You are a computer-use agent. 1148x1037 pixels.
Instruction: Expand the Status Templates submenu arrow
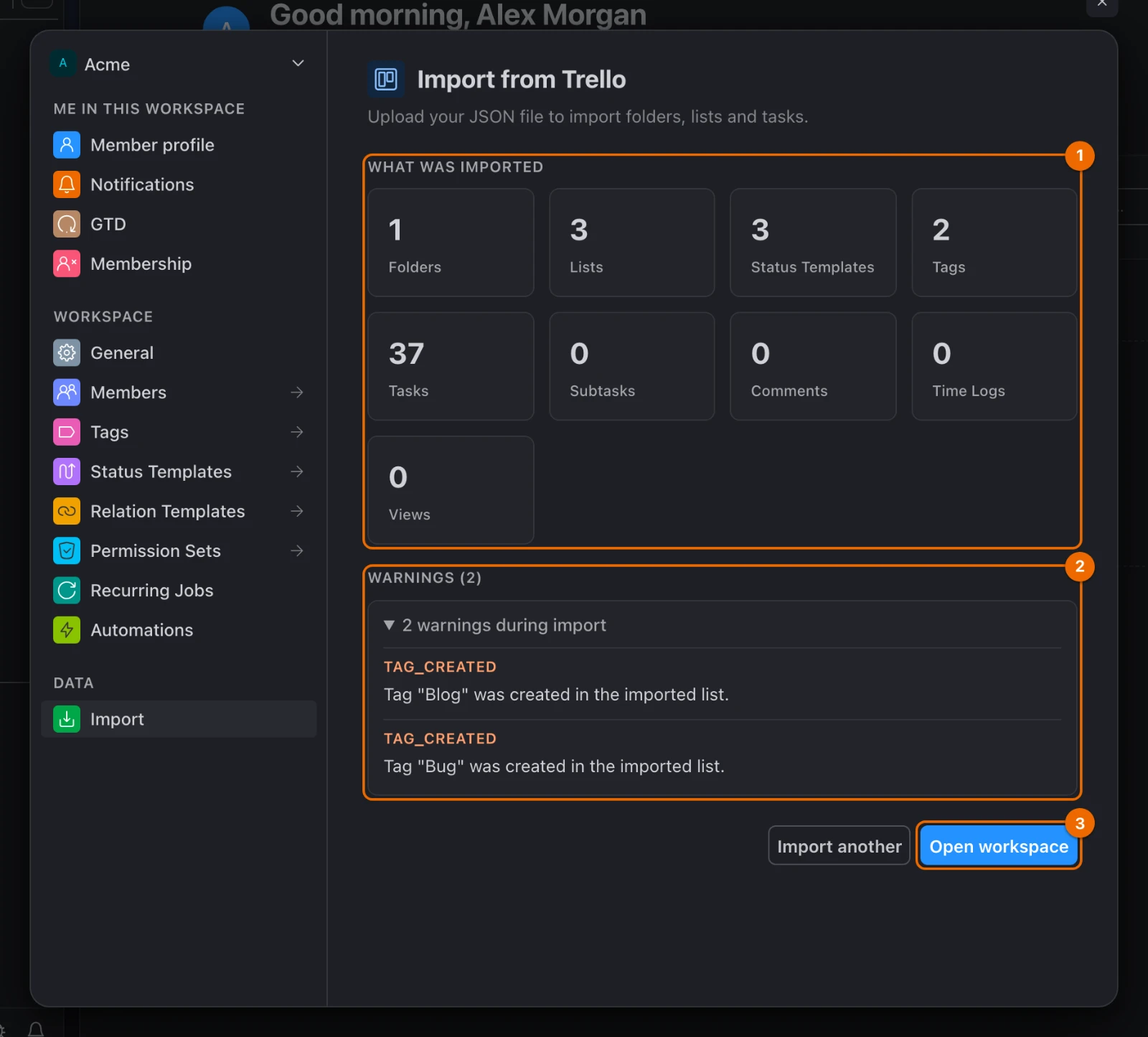click(296, 471)
